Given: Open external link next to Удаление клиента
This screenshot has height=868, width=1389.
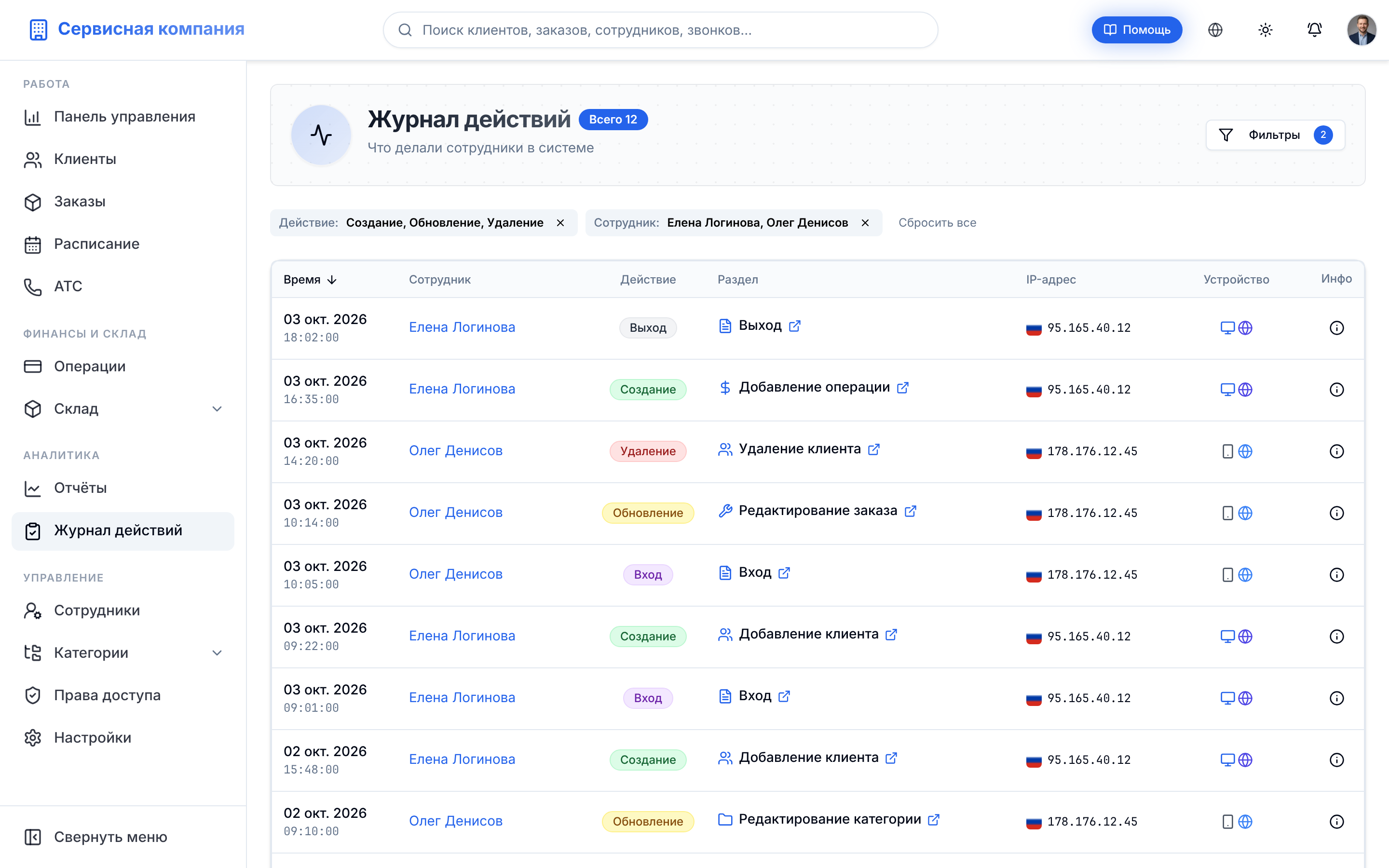Looking at the screenshot, I should pyautogui.click(x=873, y=449).
